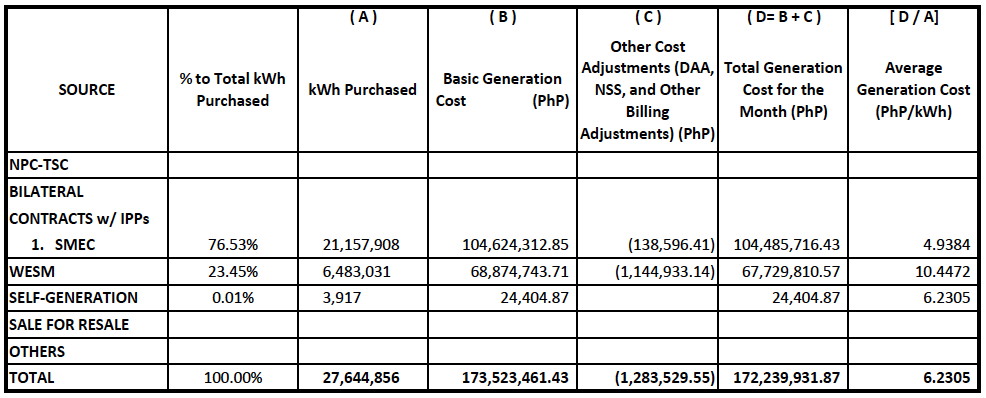Screen dimensions: 986x398
Task: Select the SALE FOR RESALE row label
Action: tap(69, 324)
